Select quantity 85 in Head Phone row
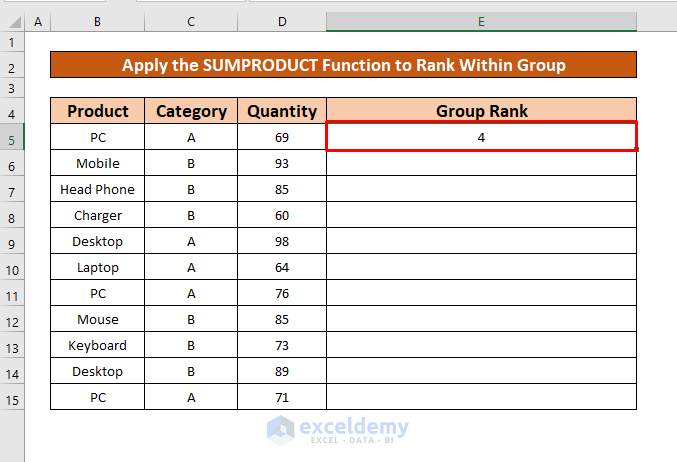 coord(282,189)
